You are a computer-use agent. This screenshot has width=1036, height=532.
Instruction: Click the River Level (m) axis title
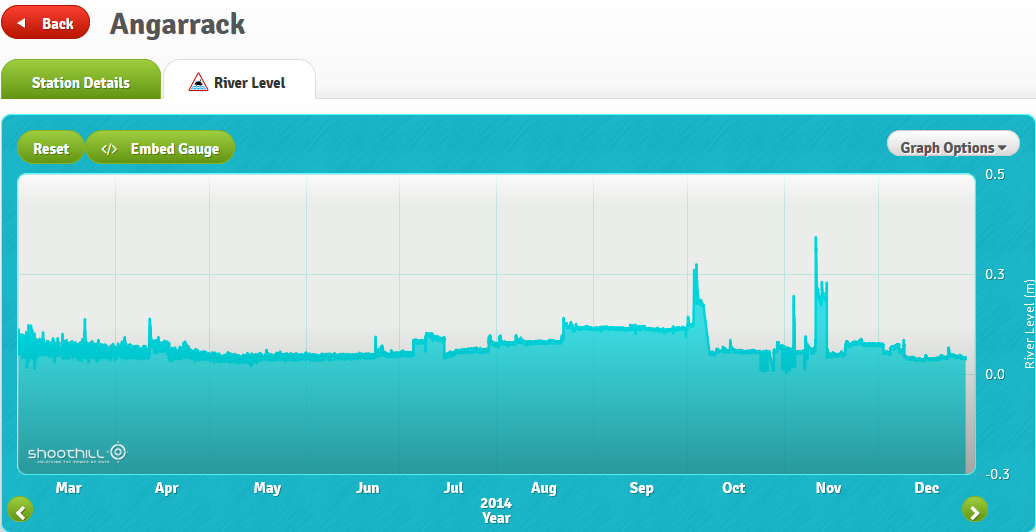[1028, 324]
